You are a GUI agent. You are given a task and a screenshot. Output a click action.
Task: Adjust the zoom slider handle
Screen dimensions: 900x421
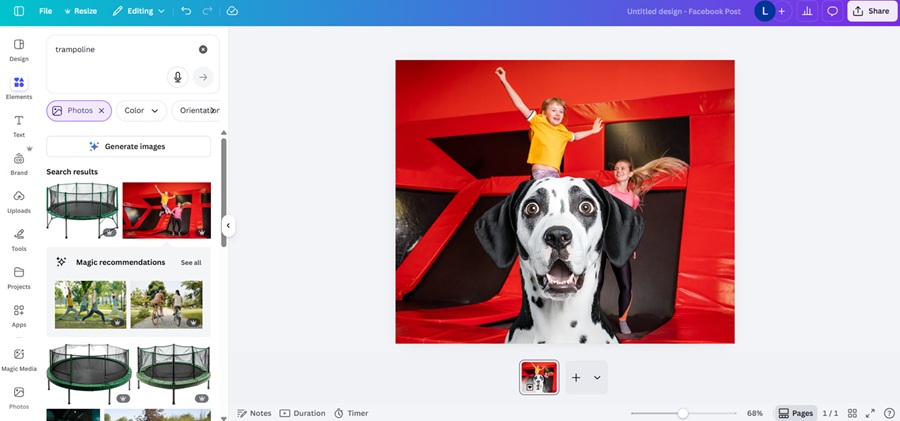tap(682, 413)
